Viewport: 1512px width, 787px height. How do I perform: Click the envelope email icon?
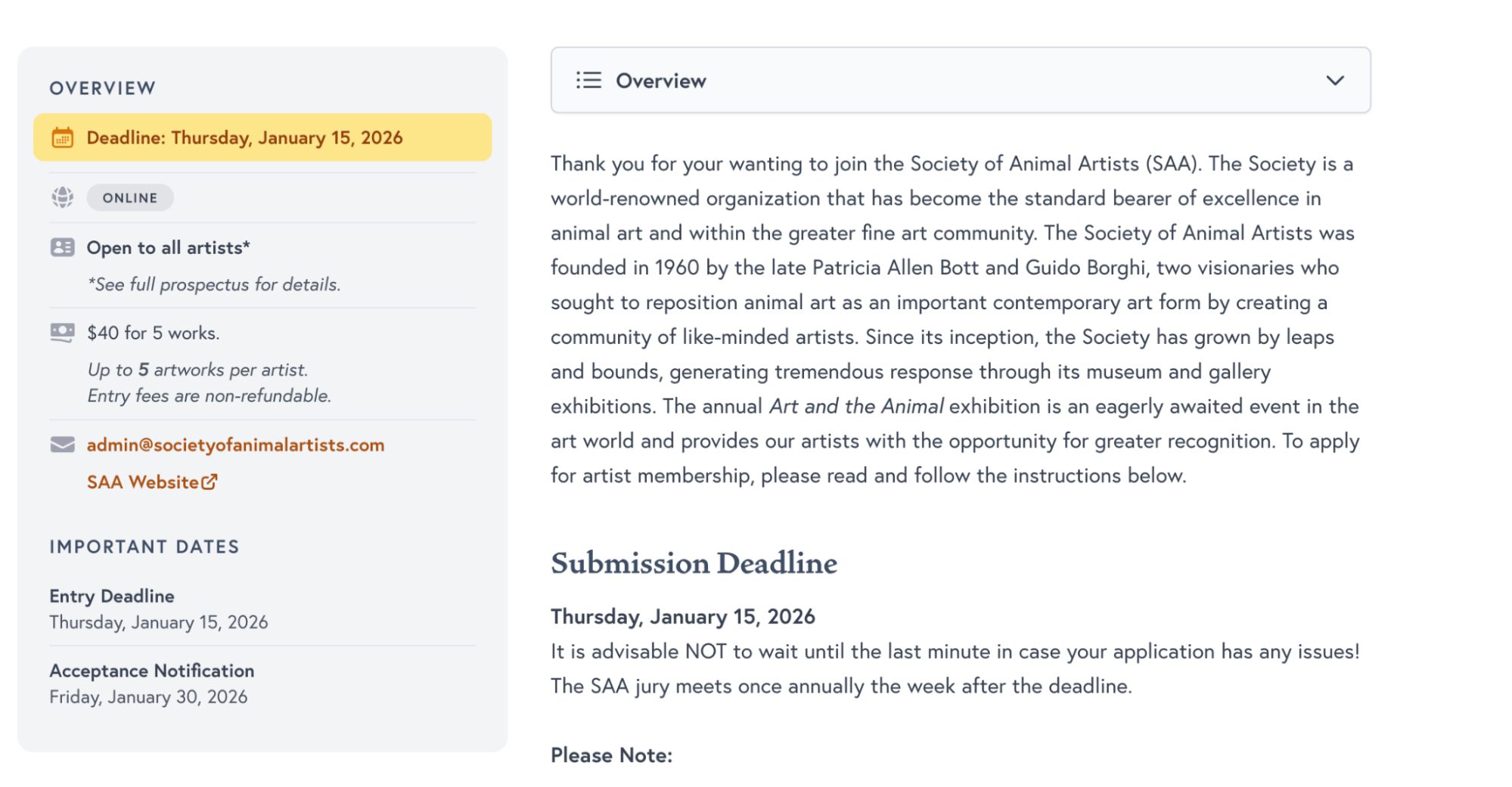(x=62, y=445)
